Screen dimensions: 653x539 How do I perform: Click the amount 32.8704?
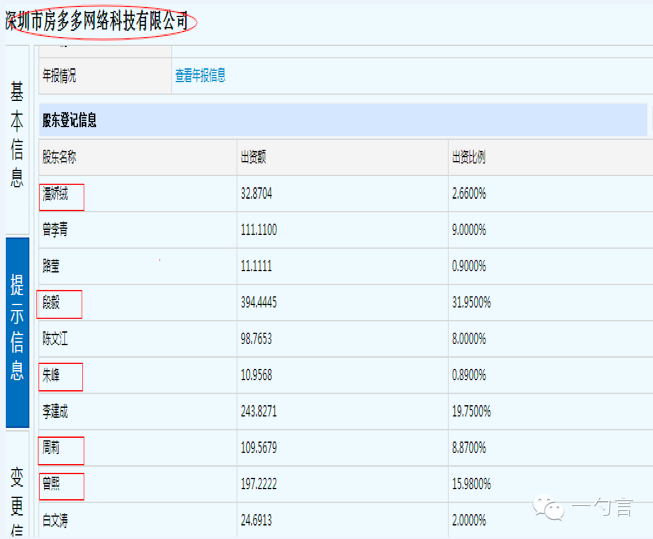click(256, 194)
